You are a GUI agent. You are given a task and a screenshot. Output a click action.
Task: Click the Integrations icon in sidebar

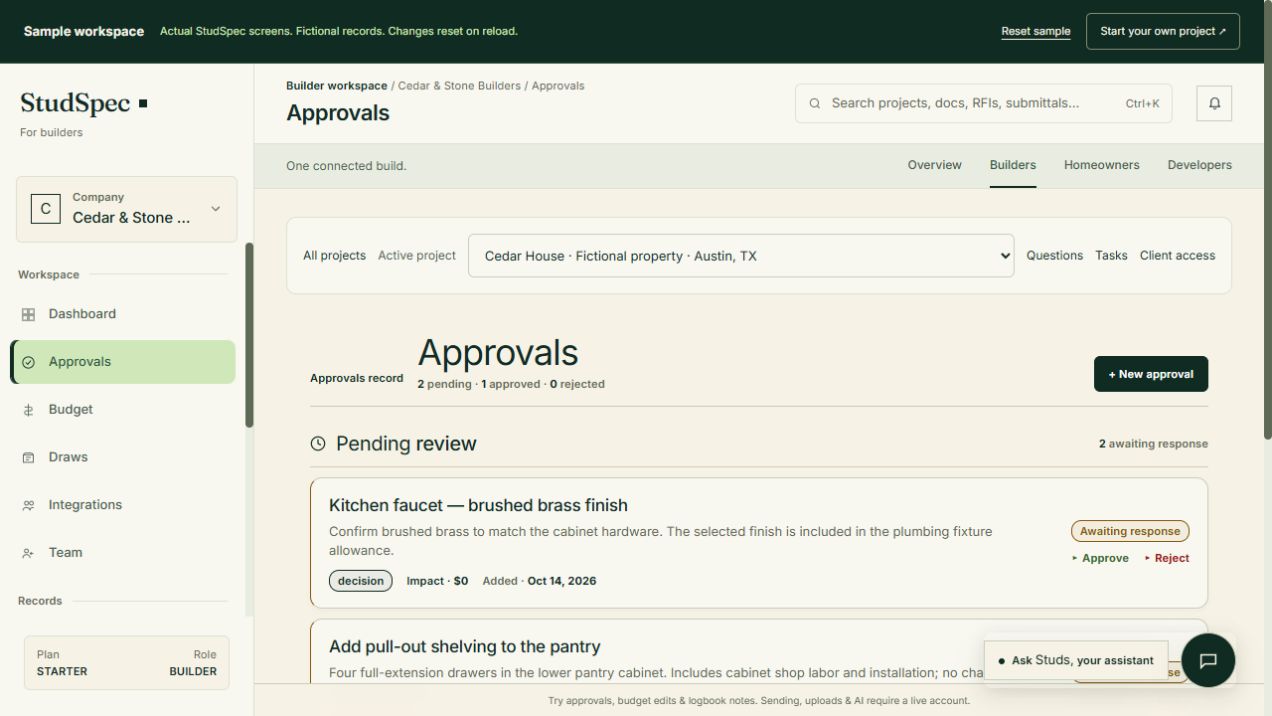click(x=28, y=505)
